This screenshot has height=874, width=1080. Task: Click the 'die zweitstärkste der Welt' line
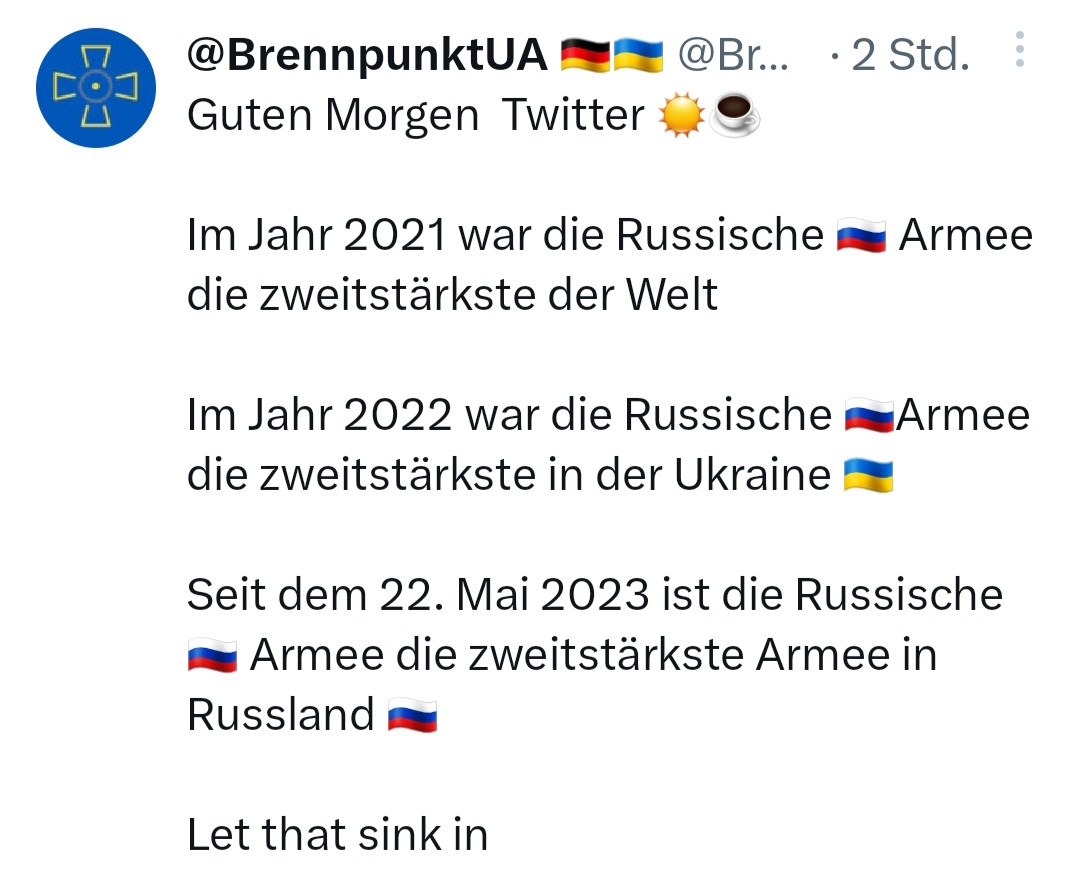452,295
